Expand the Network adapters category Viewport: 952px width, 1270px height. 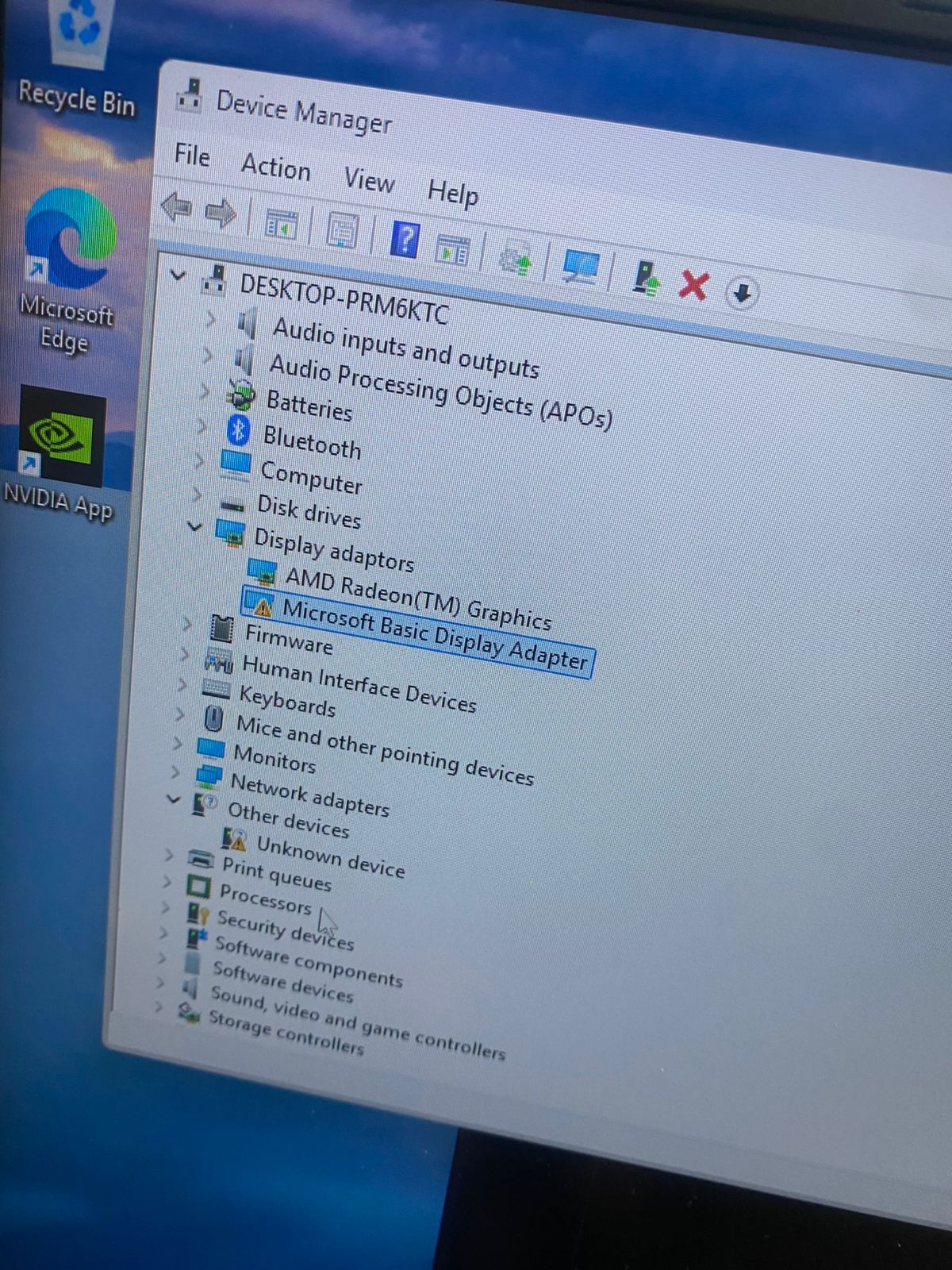[175, 772]
